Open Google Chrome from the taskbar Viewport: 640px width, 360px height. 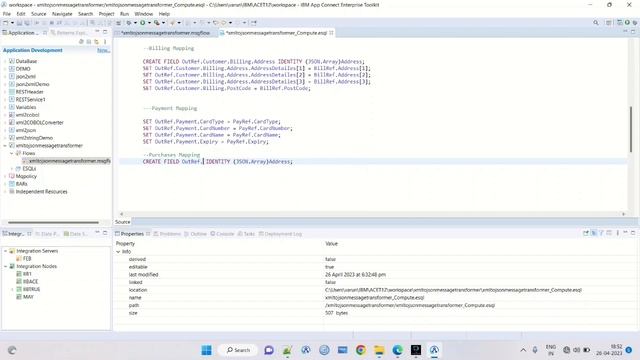[360, 350]
